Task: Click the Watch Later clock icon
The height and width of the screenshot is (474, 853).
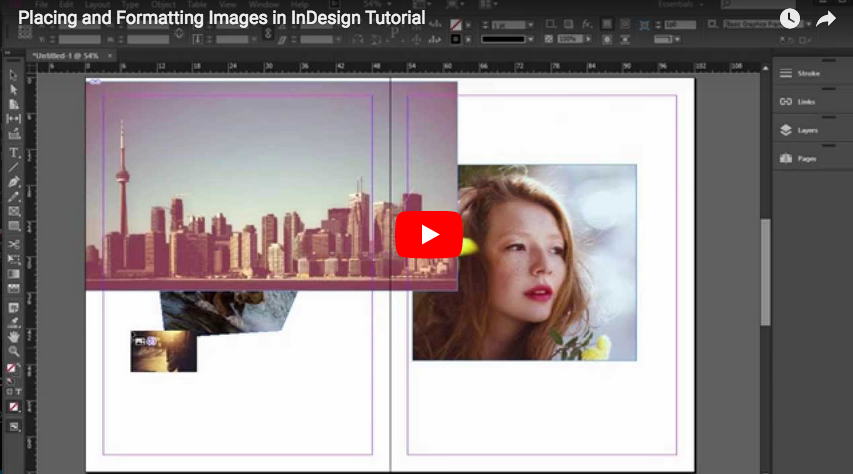Action: (x=790, y=19)
